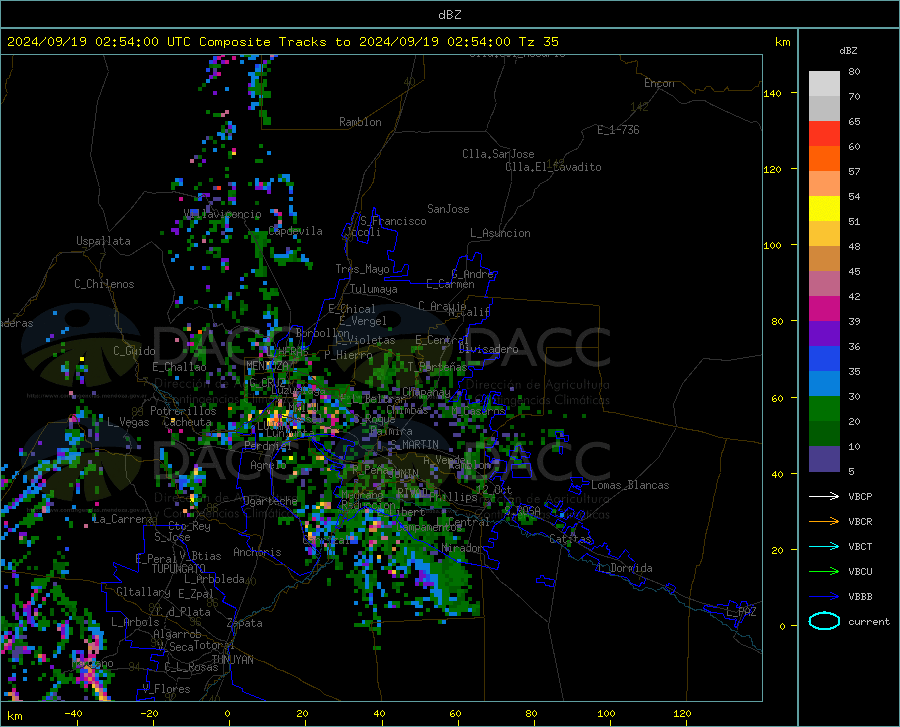Select the TUPUNGATO map label
Viewport: 900px width, 727px height.
coord(179,569)
